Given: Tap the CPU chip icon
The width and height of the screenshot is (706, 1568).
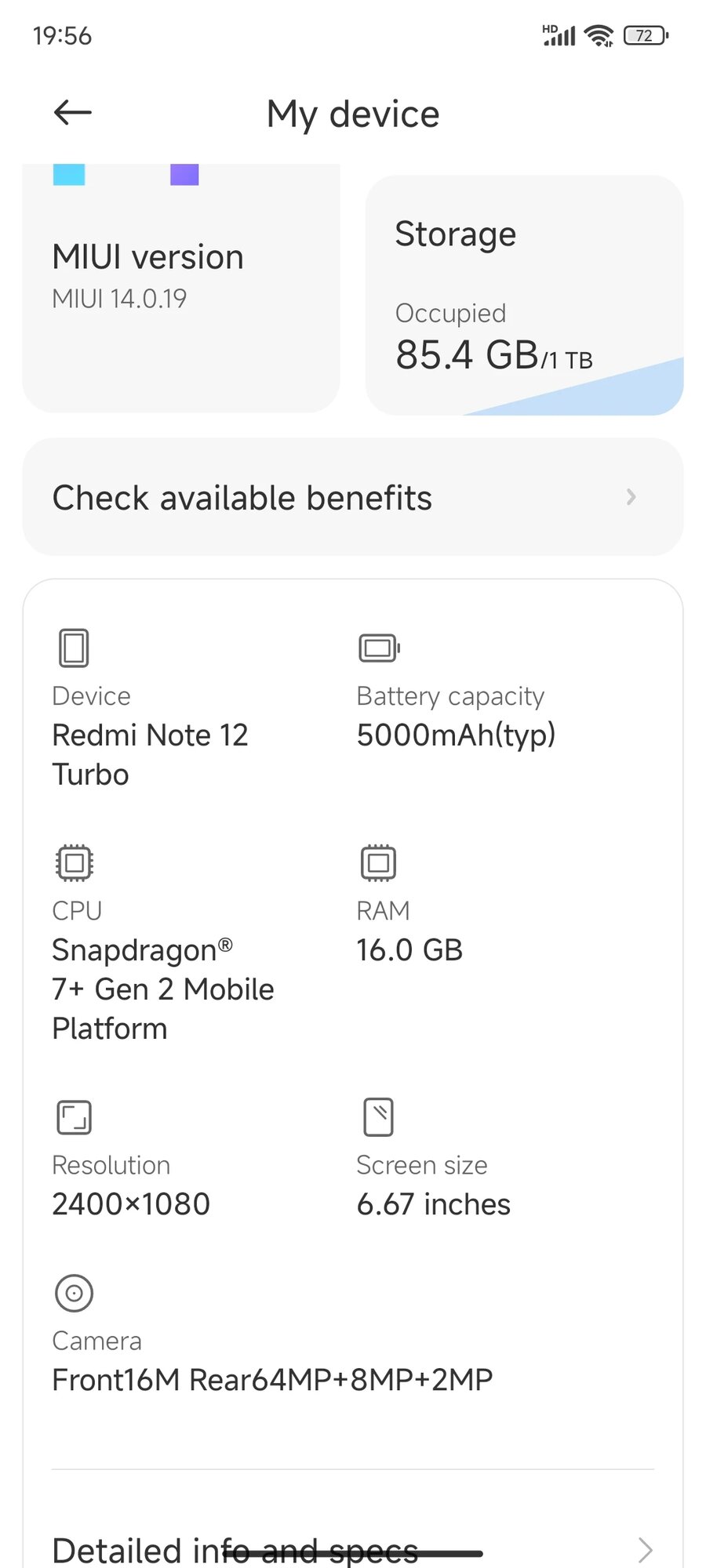Looking at the screenshot, I should (x=75, y=863).
